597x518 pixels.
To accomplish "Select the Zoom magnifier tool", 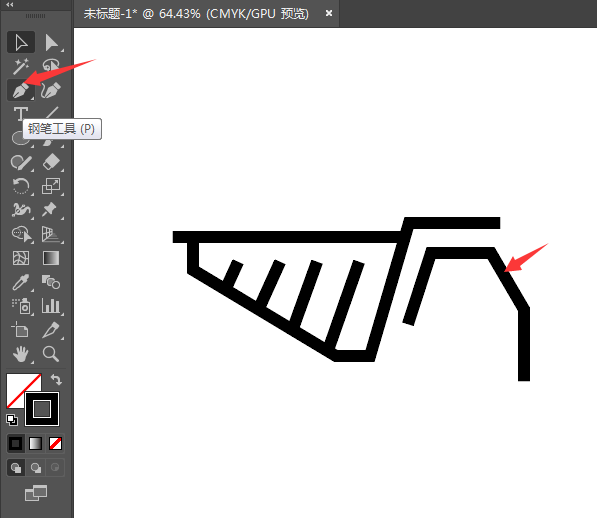I will [x=51, y=354].
